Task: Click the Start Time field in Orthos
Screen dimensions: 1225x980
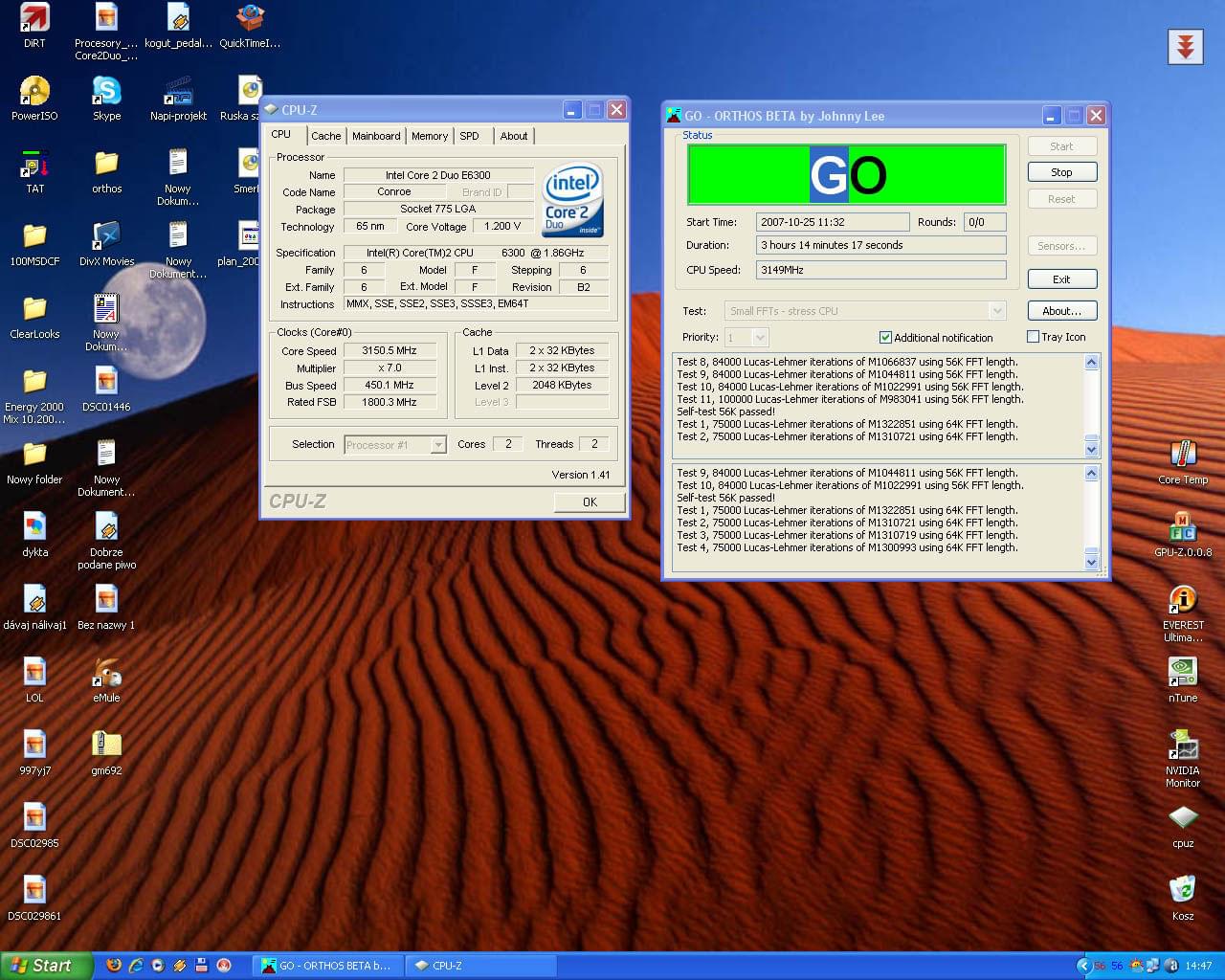Action: [832, 222]
